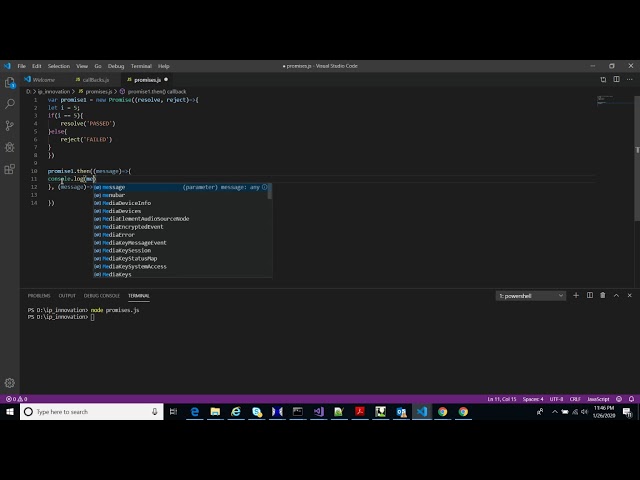Open the Edit menu
This screenshot has width=640, height=480.
[x=37, y=66]
